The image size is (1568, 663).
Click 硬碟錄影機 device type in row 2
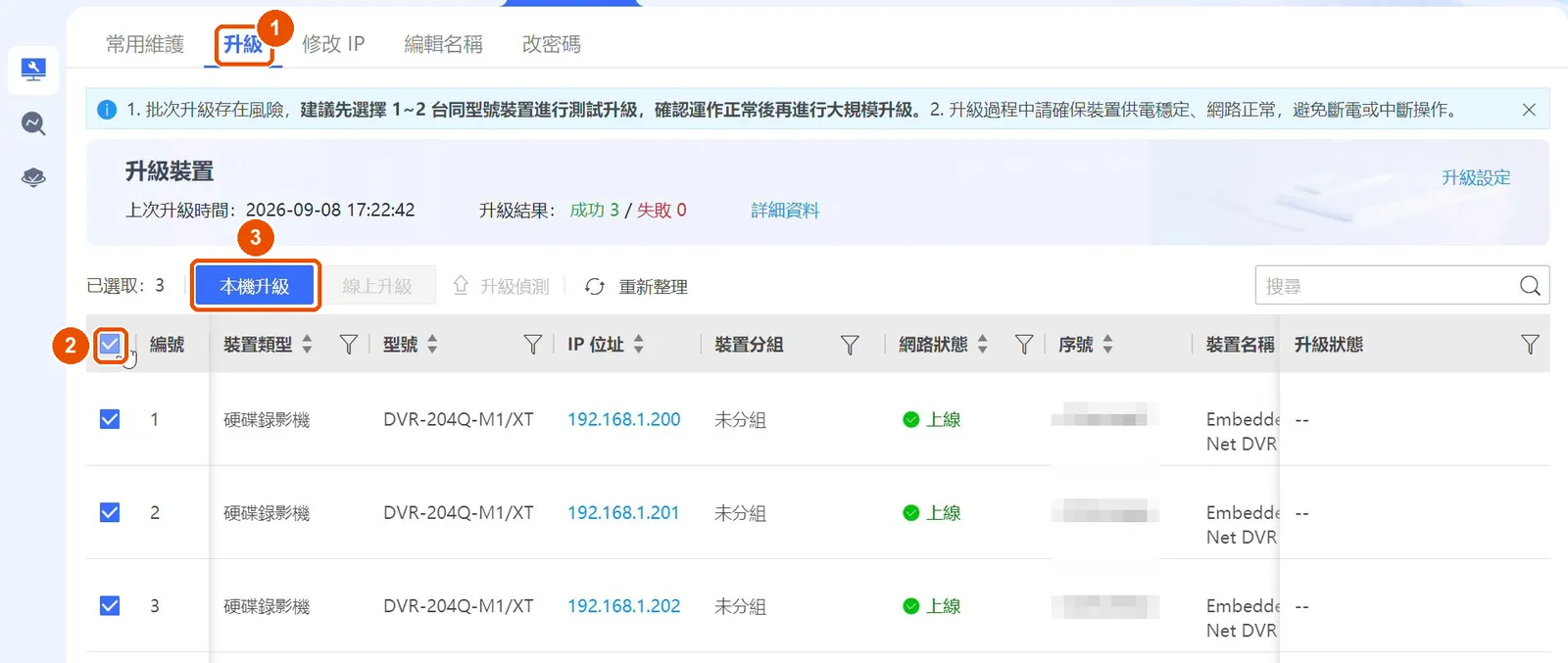(x=267, y=512)
